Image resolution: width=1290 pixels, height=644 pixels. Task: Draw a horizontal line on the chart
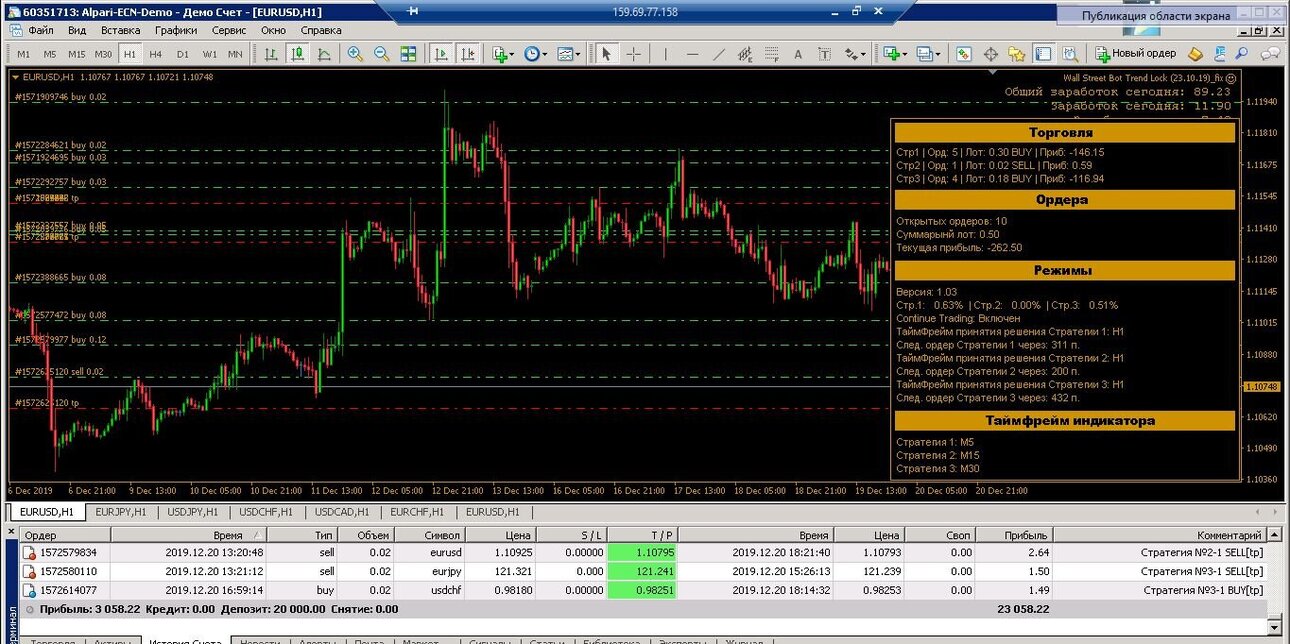pyautogui.click(x=692, y=54)
